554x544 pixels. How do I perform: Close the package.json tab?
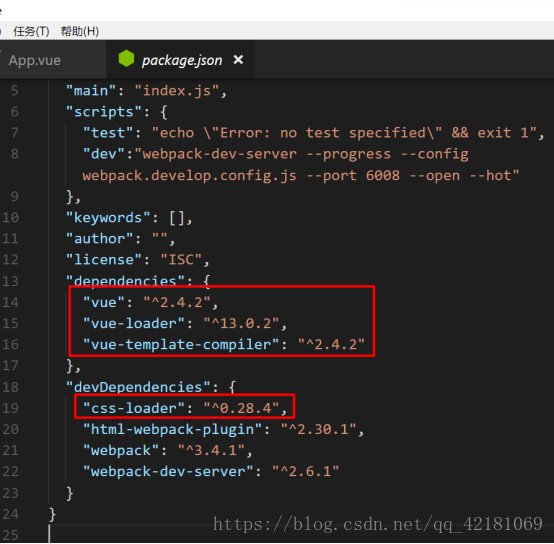click(238, 60)
